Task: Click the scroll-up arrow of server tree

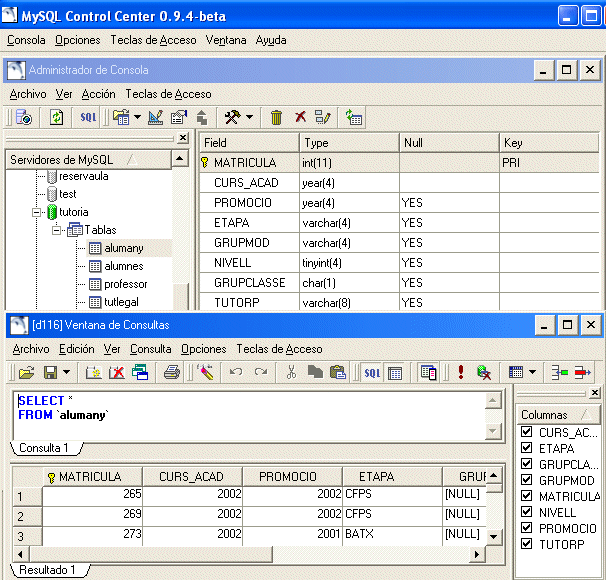Action: (180, 158)
